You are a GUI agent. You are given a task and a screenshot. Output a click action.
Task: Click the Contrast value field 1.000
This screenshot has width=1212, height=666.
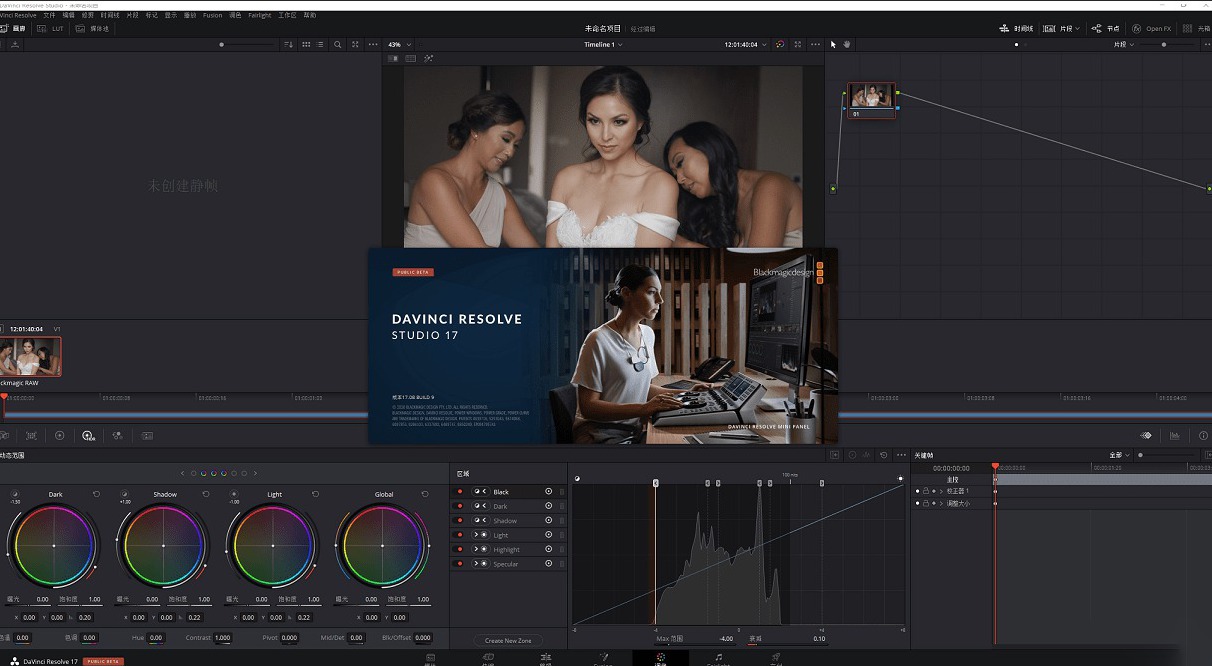click(x=222, y=637)
